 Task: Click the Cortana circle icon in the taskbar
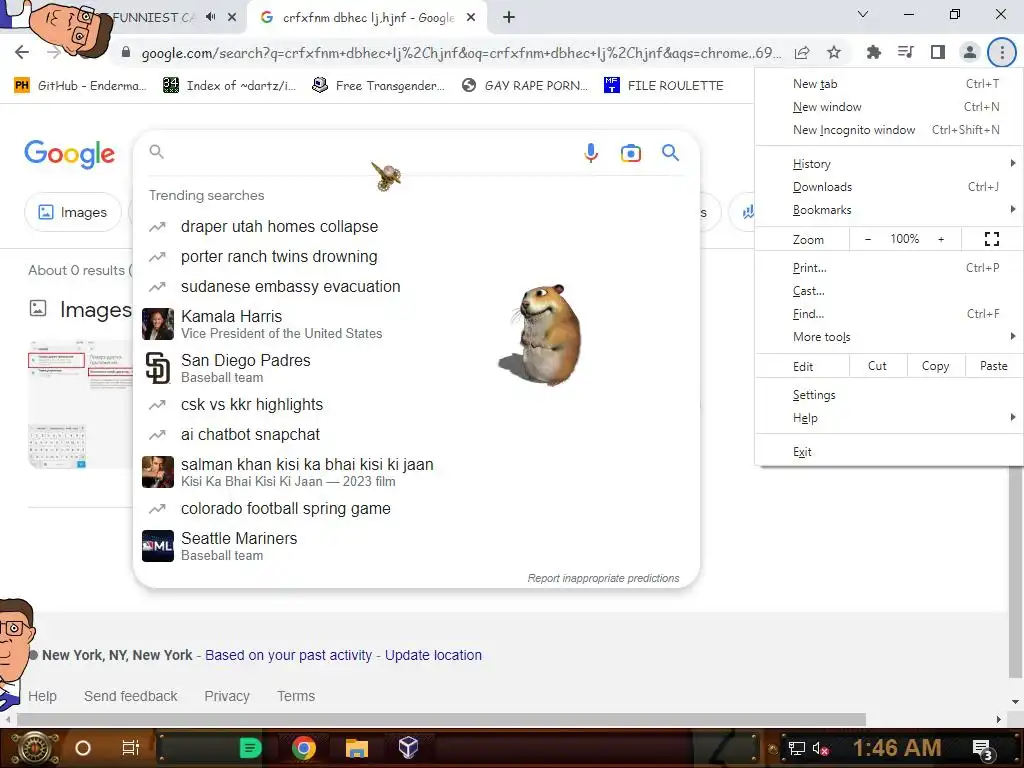coord(82,748)
